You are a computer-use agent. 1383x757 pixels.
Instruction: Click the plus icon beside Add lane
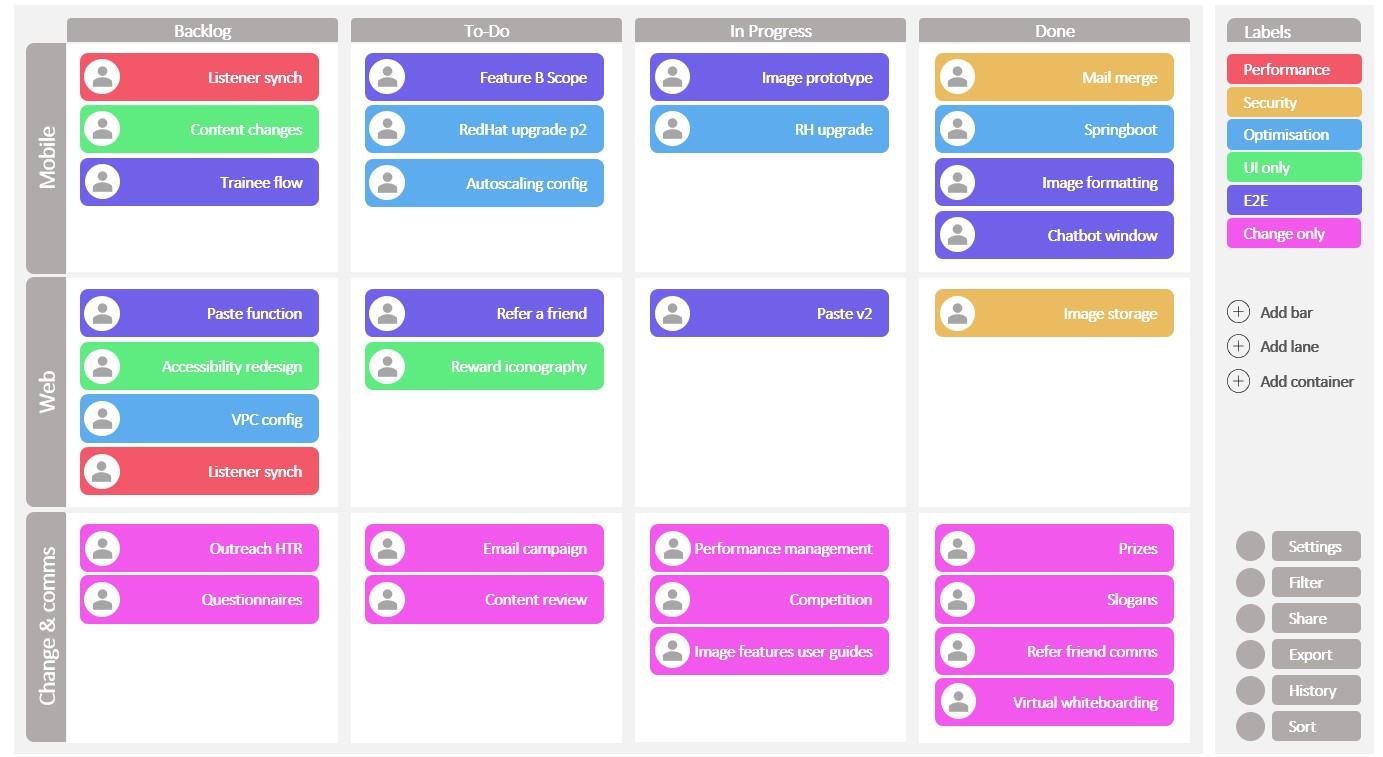coord(1238,346)
